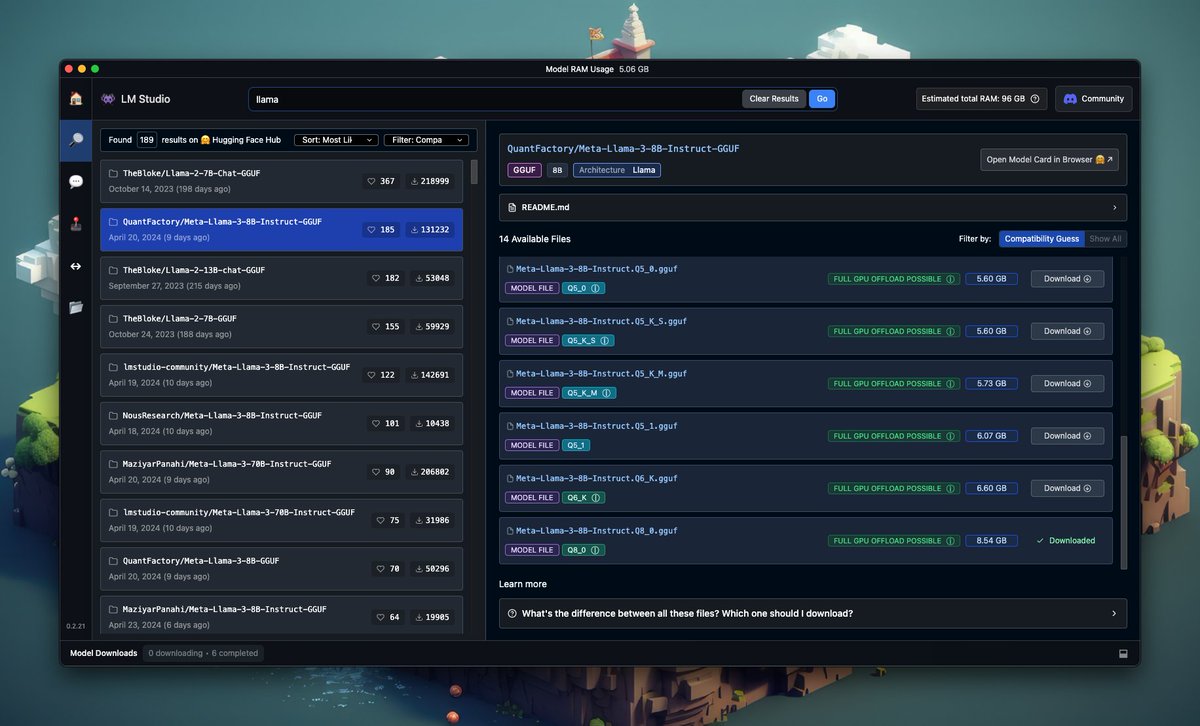Select QuantFactory/Meta-Llama-3-8B-Instruct-GGUF result
This screenshot has width=1200, height=726.
click(x=281, y=229)
